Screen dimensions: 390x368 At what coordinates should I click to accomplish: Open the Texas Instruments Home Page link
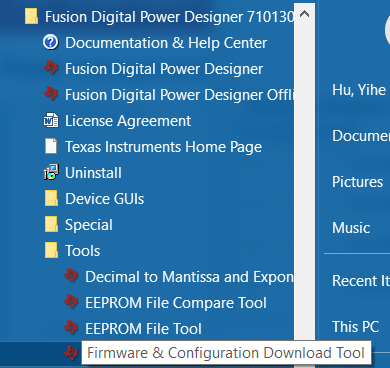point(163,147)
